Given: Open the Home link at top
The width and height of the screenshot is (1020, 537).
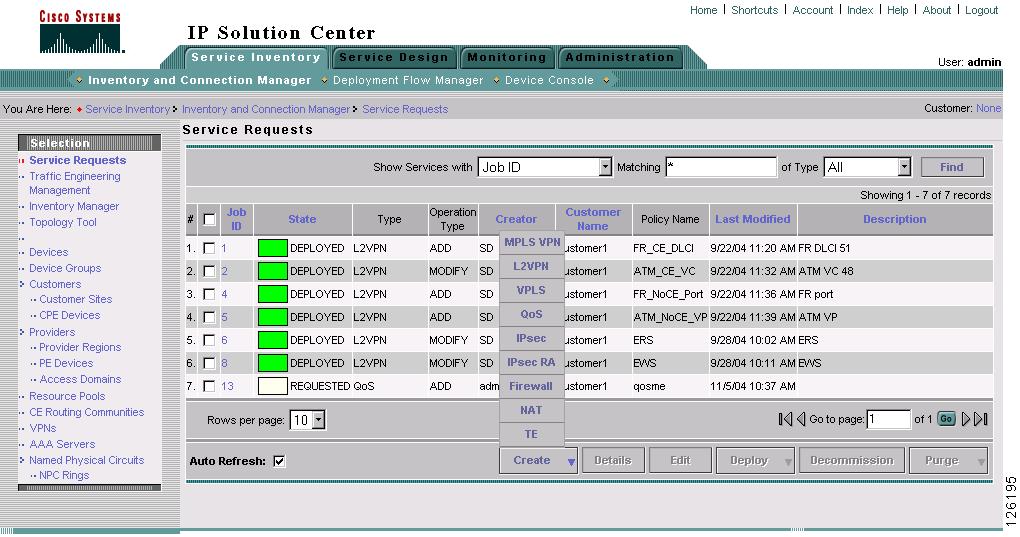Looking at the screenshot, I should tap(703, 10).
